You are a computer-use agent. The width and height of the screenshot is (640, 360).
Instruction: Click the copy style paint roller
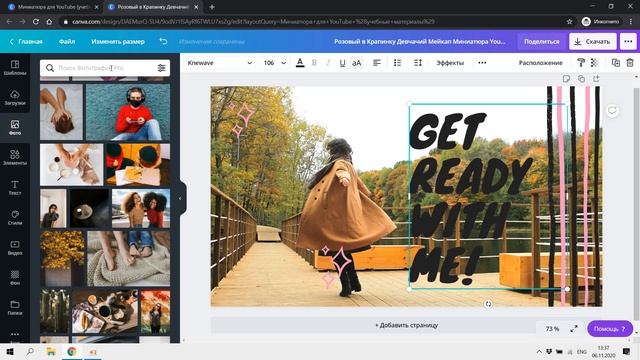580,63
